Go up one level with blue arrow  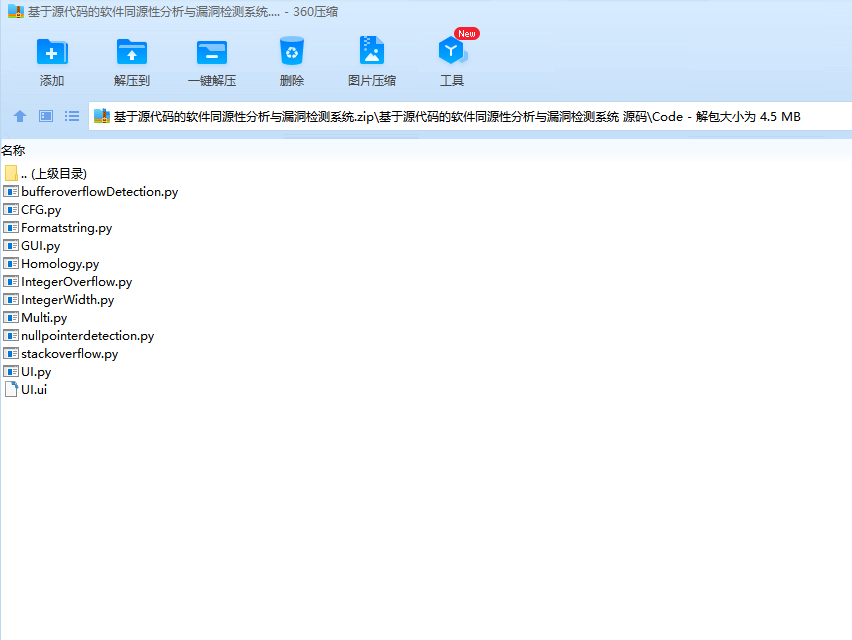[20, 116]
